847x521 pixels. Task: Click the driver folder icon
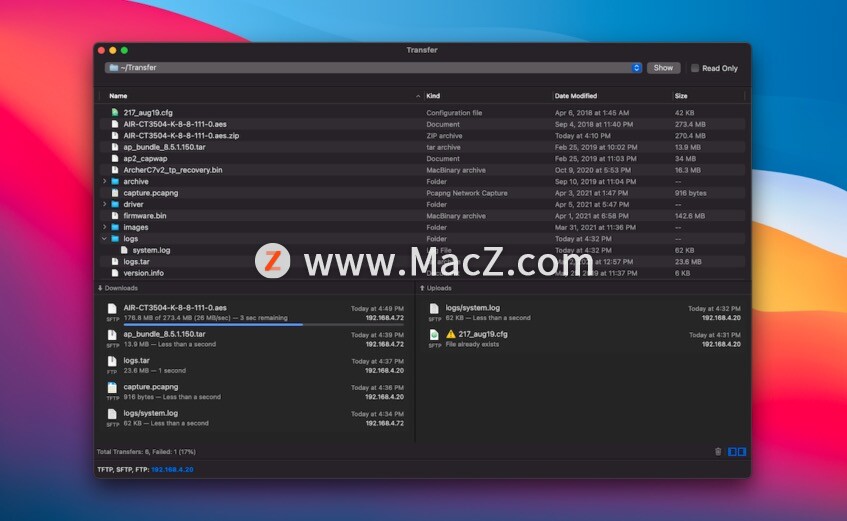[x=115, y=204]
